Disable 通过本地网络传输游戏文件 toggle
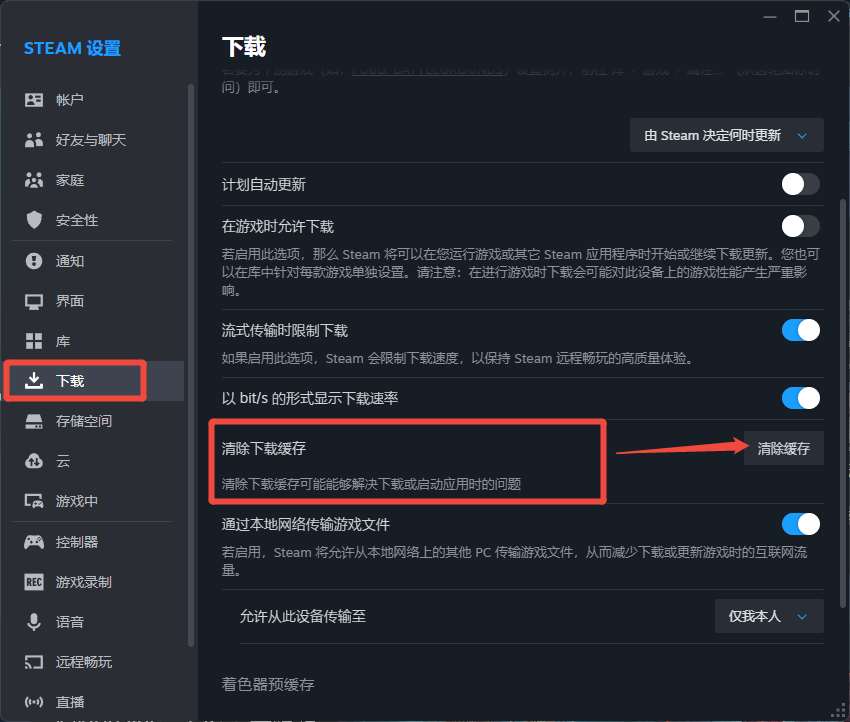This screenshot has width=850, height=722. [x=800, y=524]
